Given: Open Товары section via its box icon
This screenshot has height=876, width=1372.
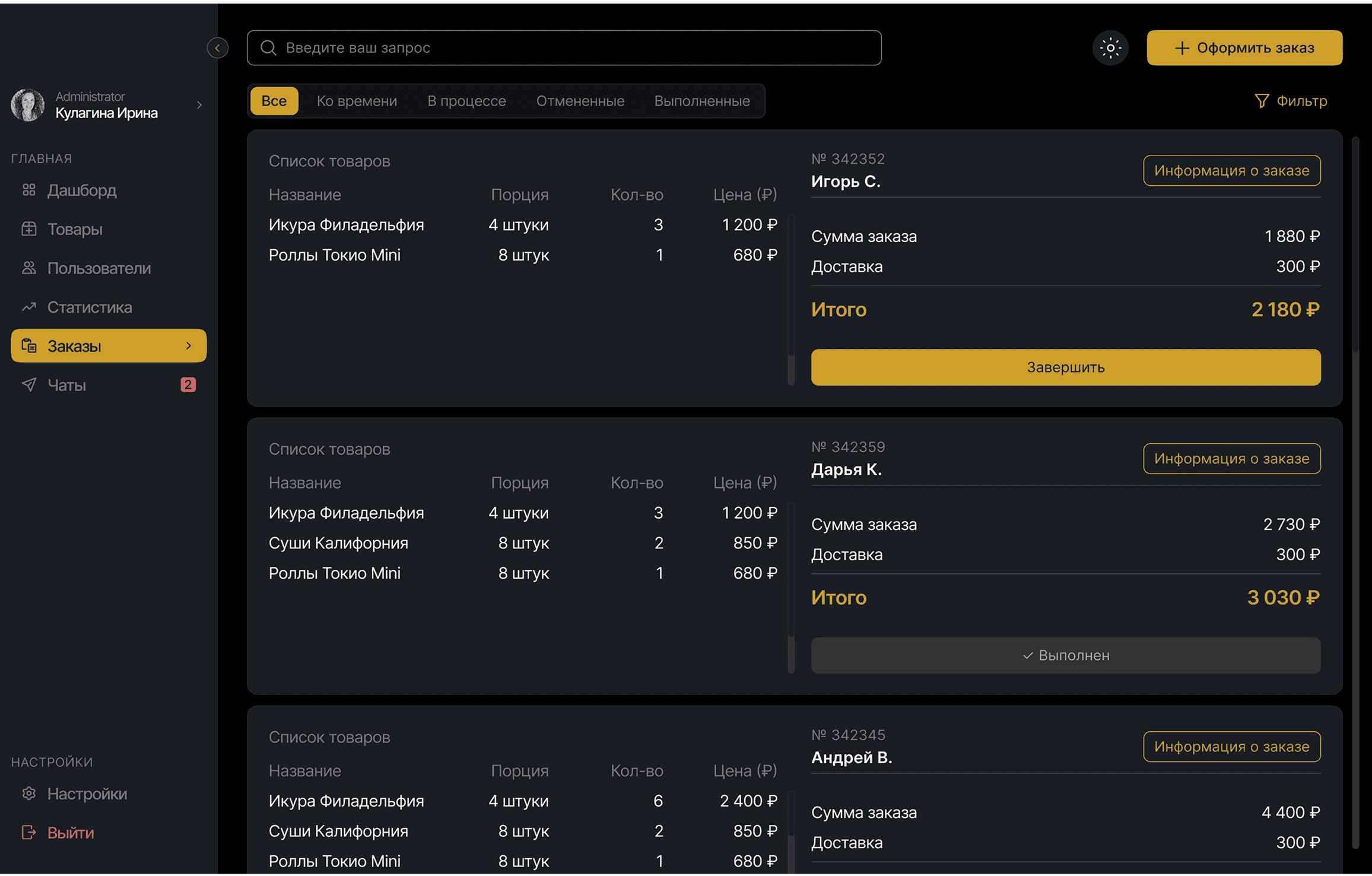Looking at the screenshot, I should coord(28,229).
